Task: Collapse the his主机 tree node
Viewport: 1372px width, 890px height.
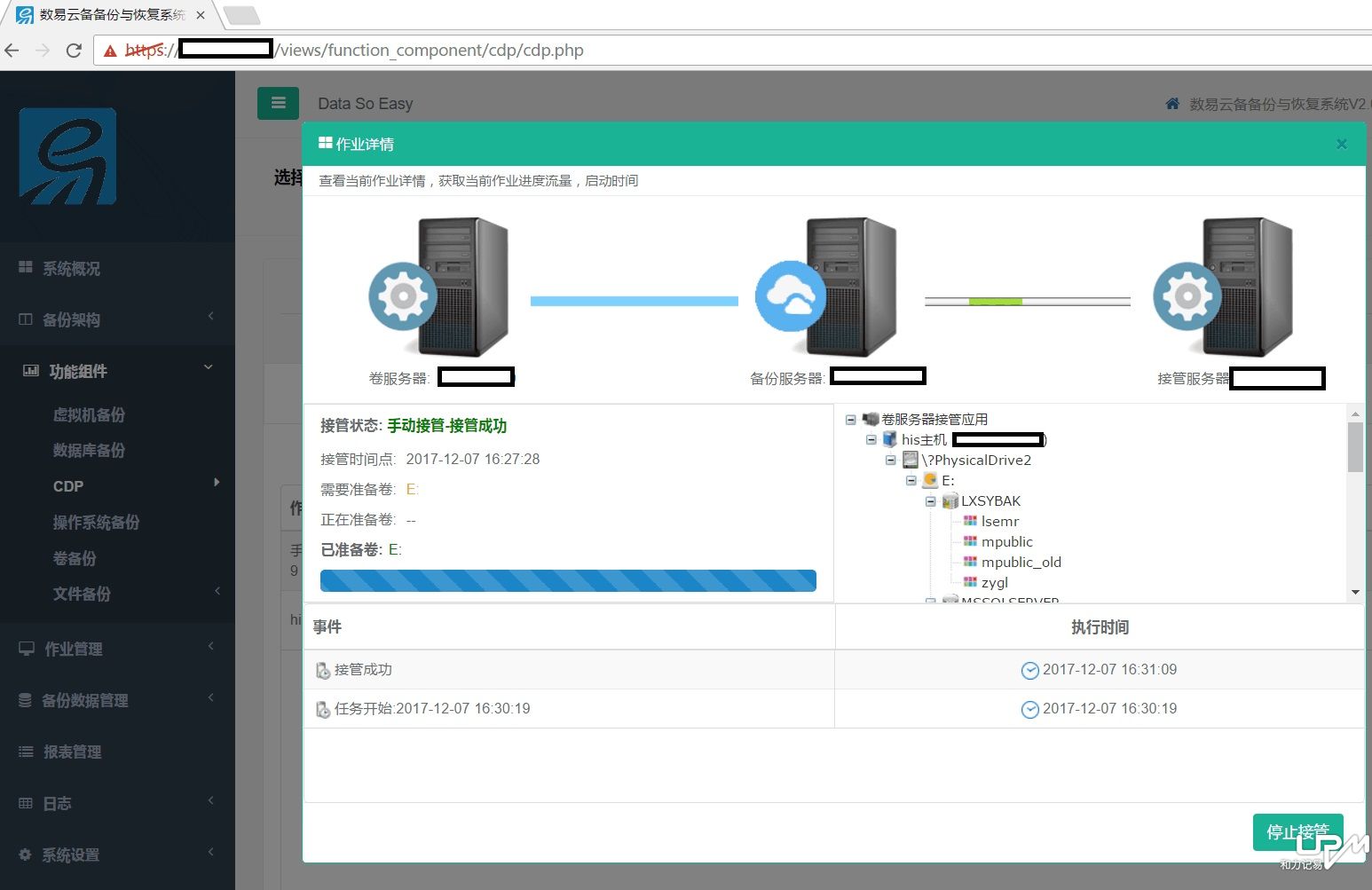Action: click(x=871, y=439)
